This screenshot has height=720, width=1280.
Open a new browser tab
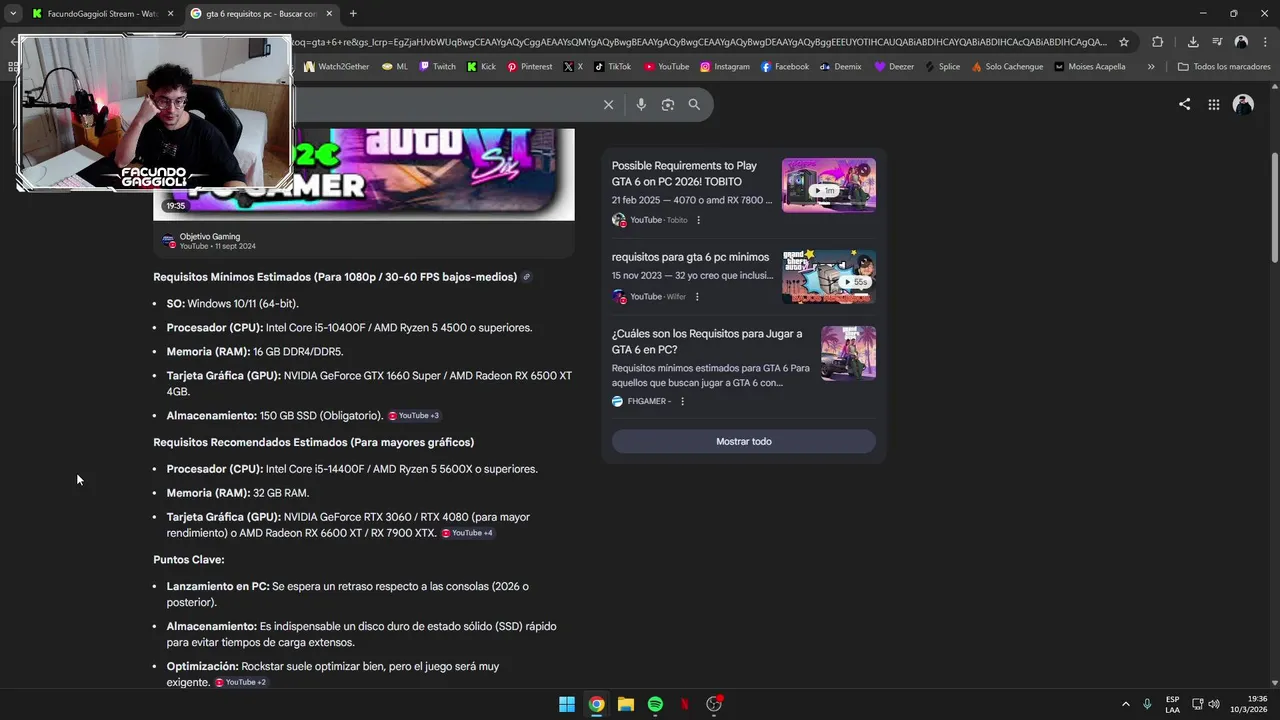click(x=353, y=14)
